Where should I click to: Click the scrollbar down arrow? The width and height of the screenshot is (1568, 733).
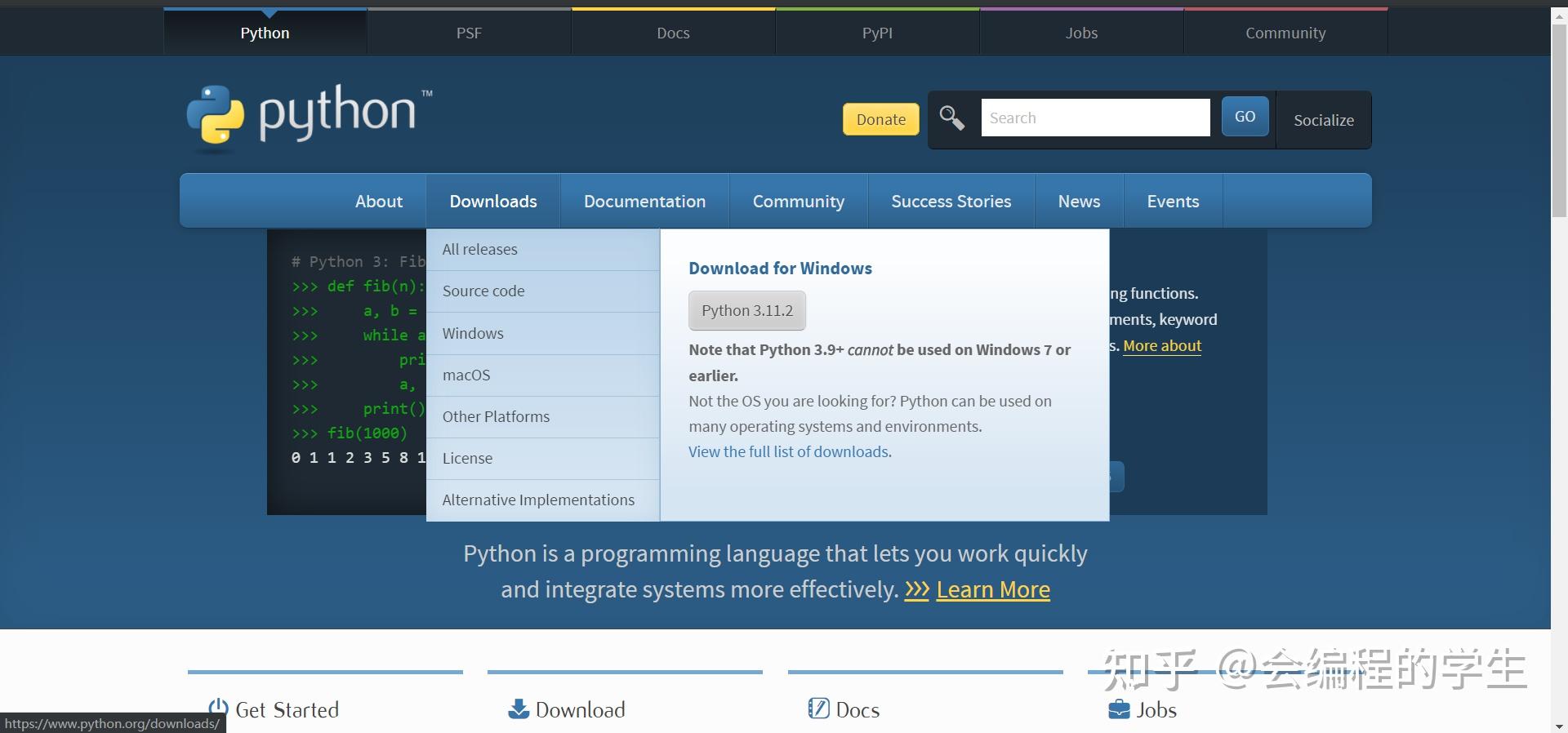[x=1559, y=726]
